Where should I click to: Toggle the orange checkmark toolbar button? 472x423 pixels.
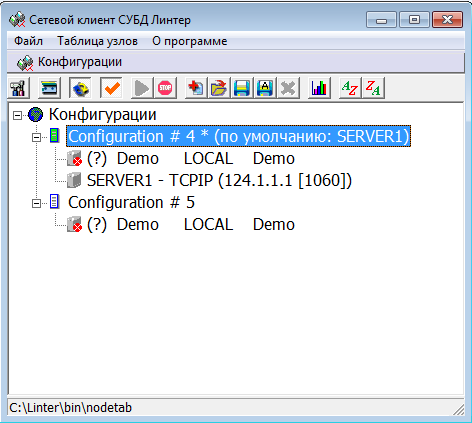click(x=111, y=88)
